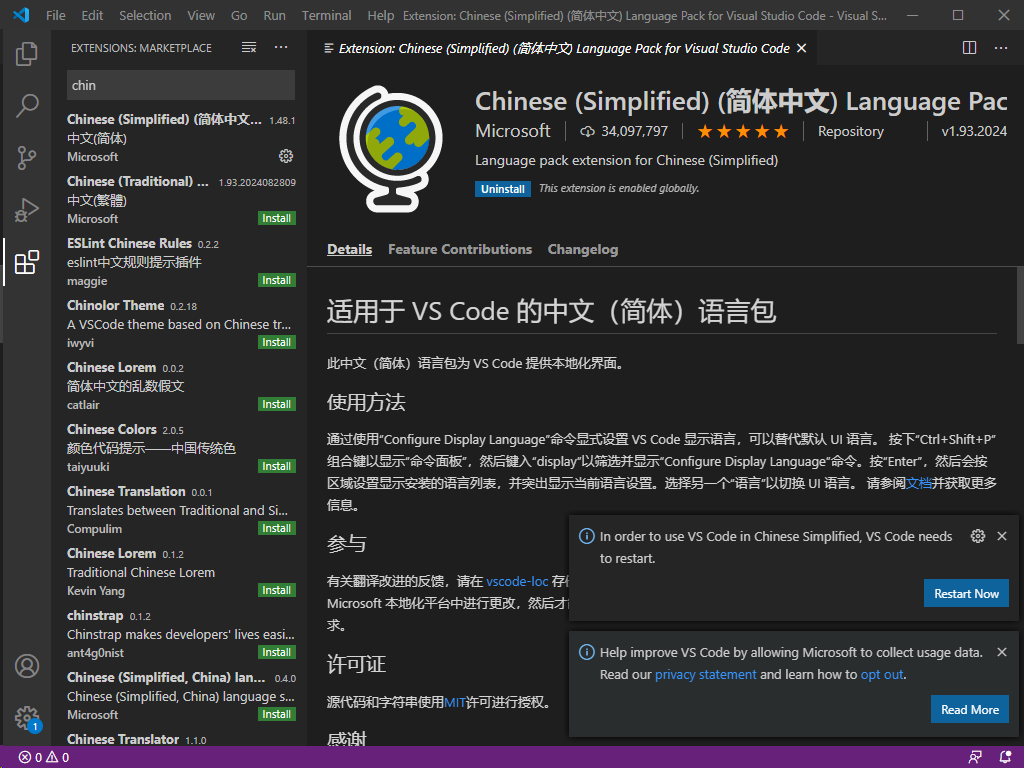Image resolution: width=1024 pixels, height=768 pixels.
Task: Open the Microsoft publisher link
Action: [x=513, y=131]
